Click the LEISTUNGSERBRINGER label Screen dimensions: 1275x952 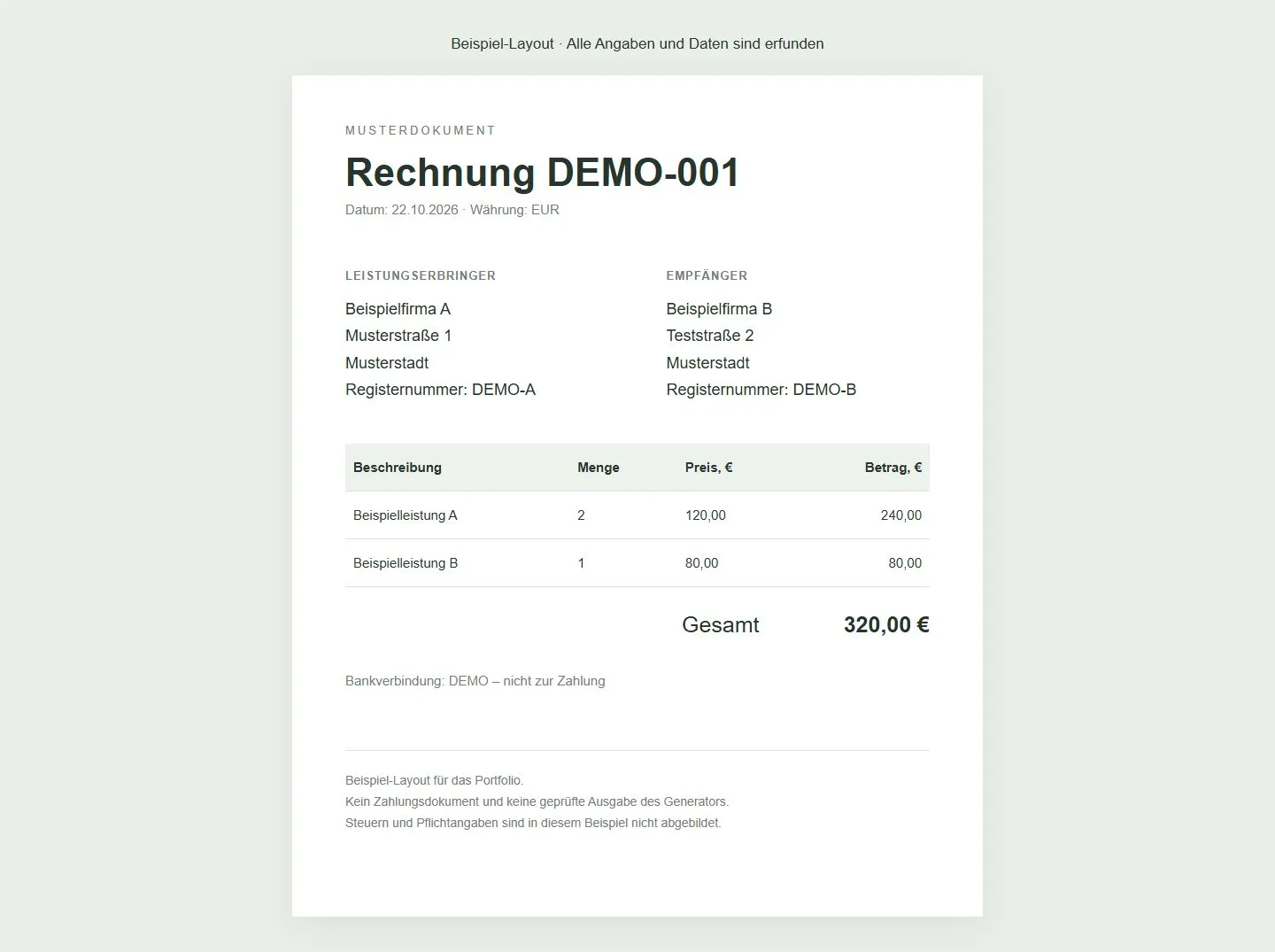421,275
